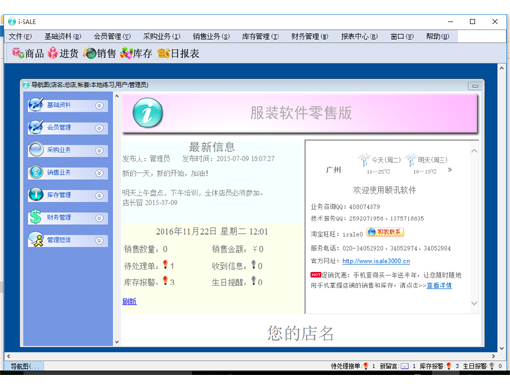Click the 销售业务 compass icon in sidebar
Image resolution: width=510 pixels, height=390 pixels.
click(x=36, y=172)
